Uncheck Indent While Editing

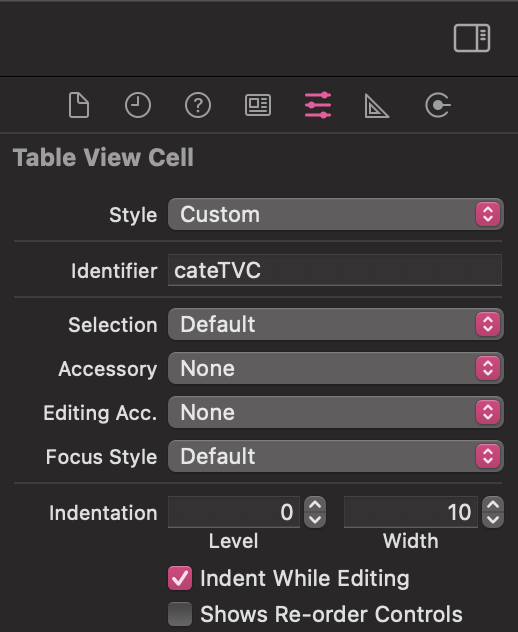coord(180,578)
